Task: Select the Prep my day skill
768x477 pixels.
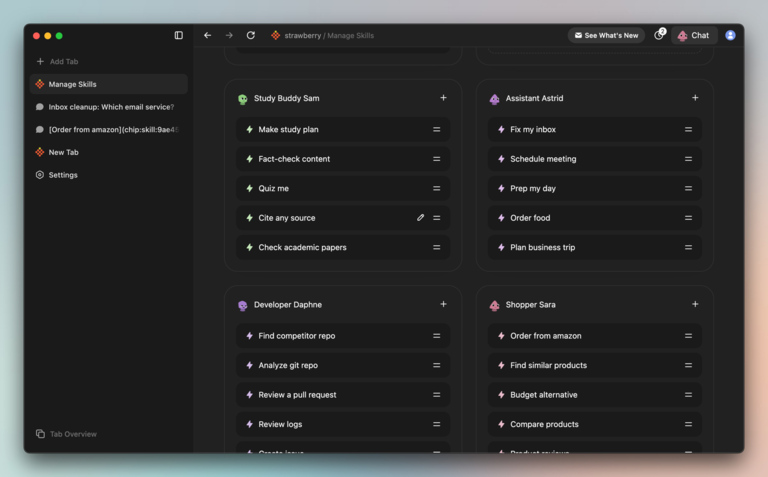Action: click(x=595, y=188)
